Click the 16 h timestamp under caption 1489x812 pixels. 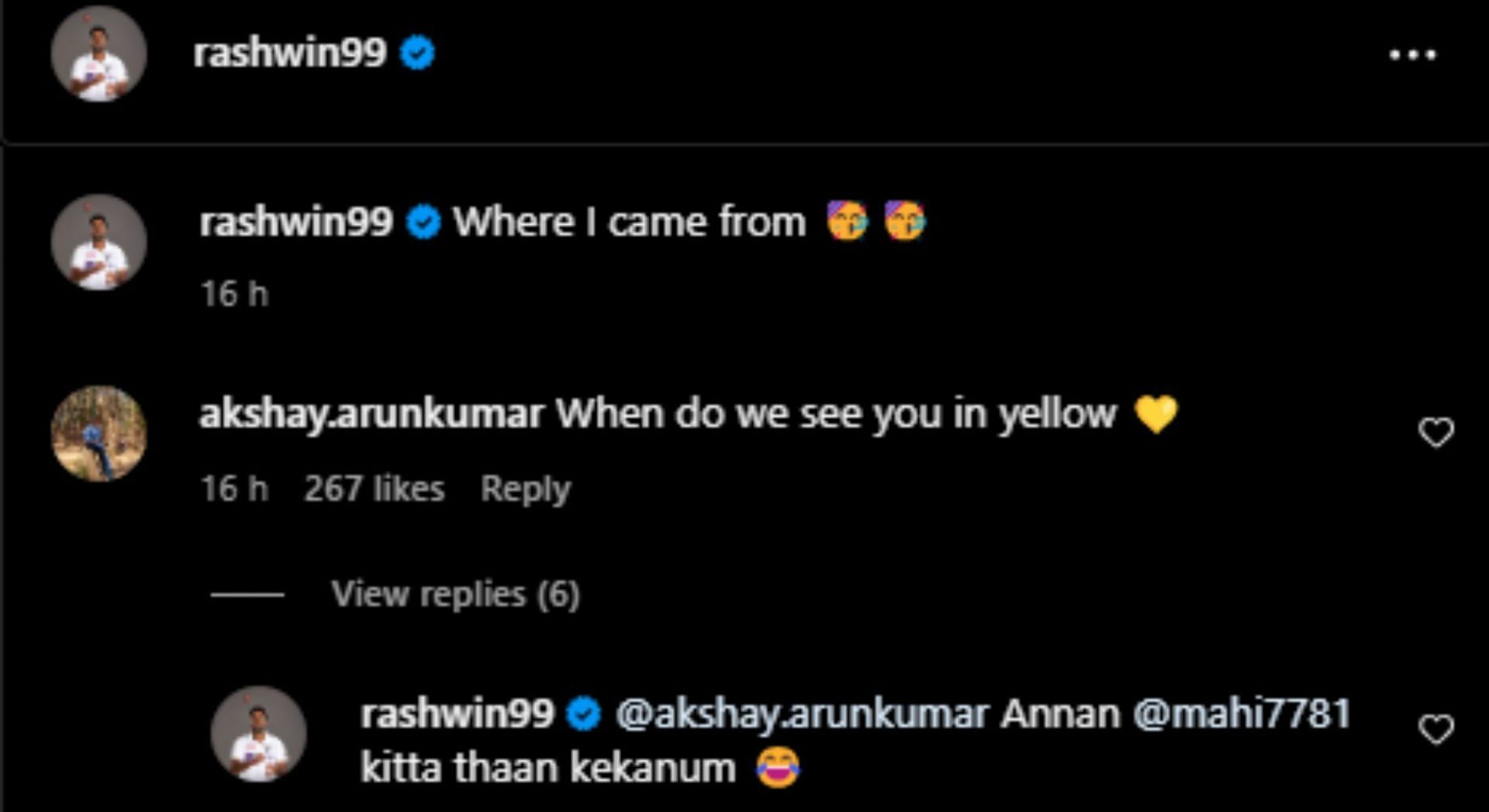(x=234, y=295)
